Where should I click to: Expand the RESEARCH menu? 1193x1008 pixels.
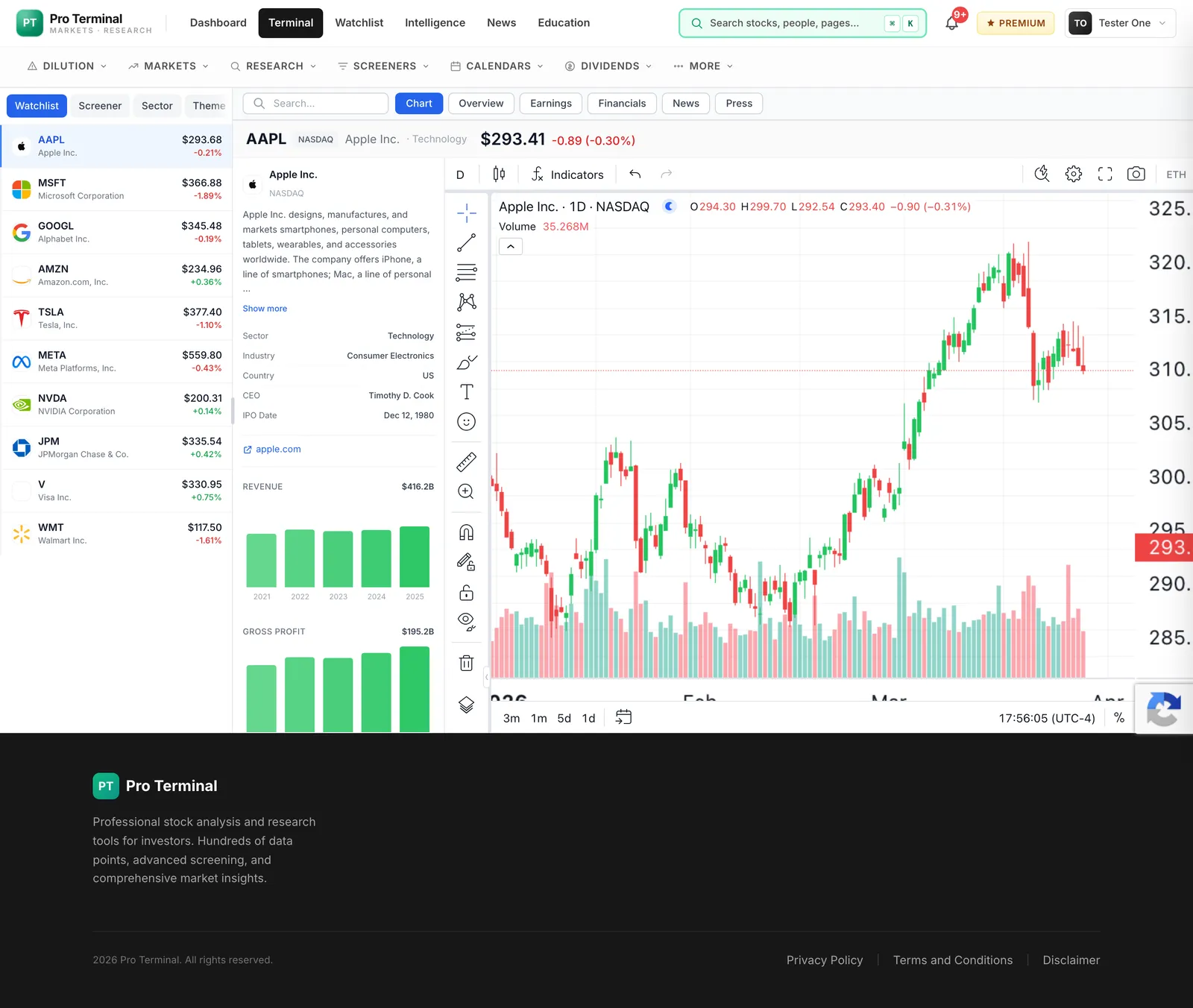(x=274, y=66)
